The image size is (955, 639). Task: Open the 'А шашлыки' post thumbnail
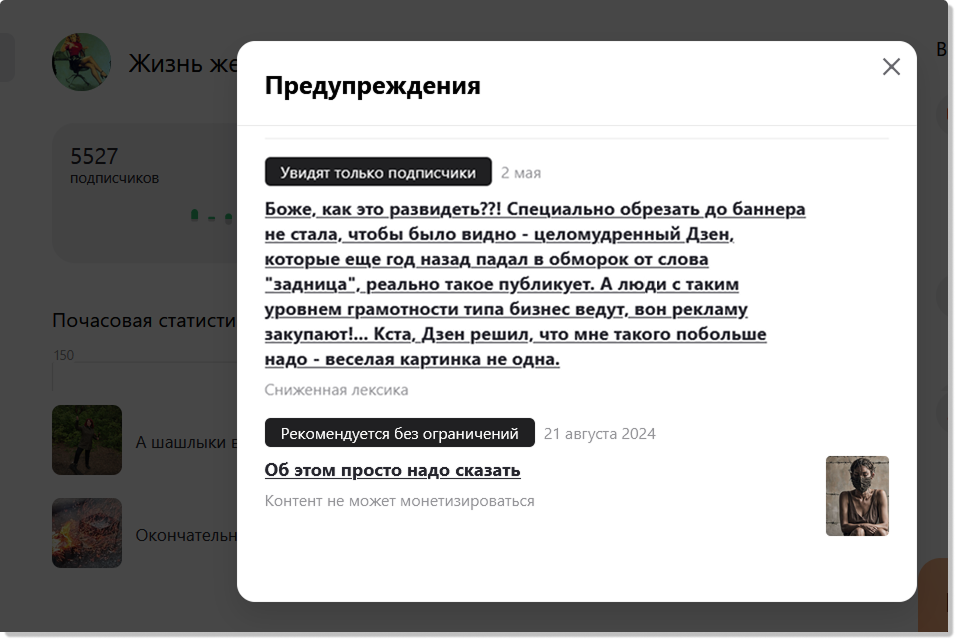tap(87, 440)
